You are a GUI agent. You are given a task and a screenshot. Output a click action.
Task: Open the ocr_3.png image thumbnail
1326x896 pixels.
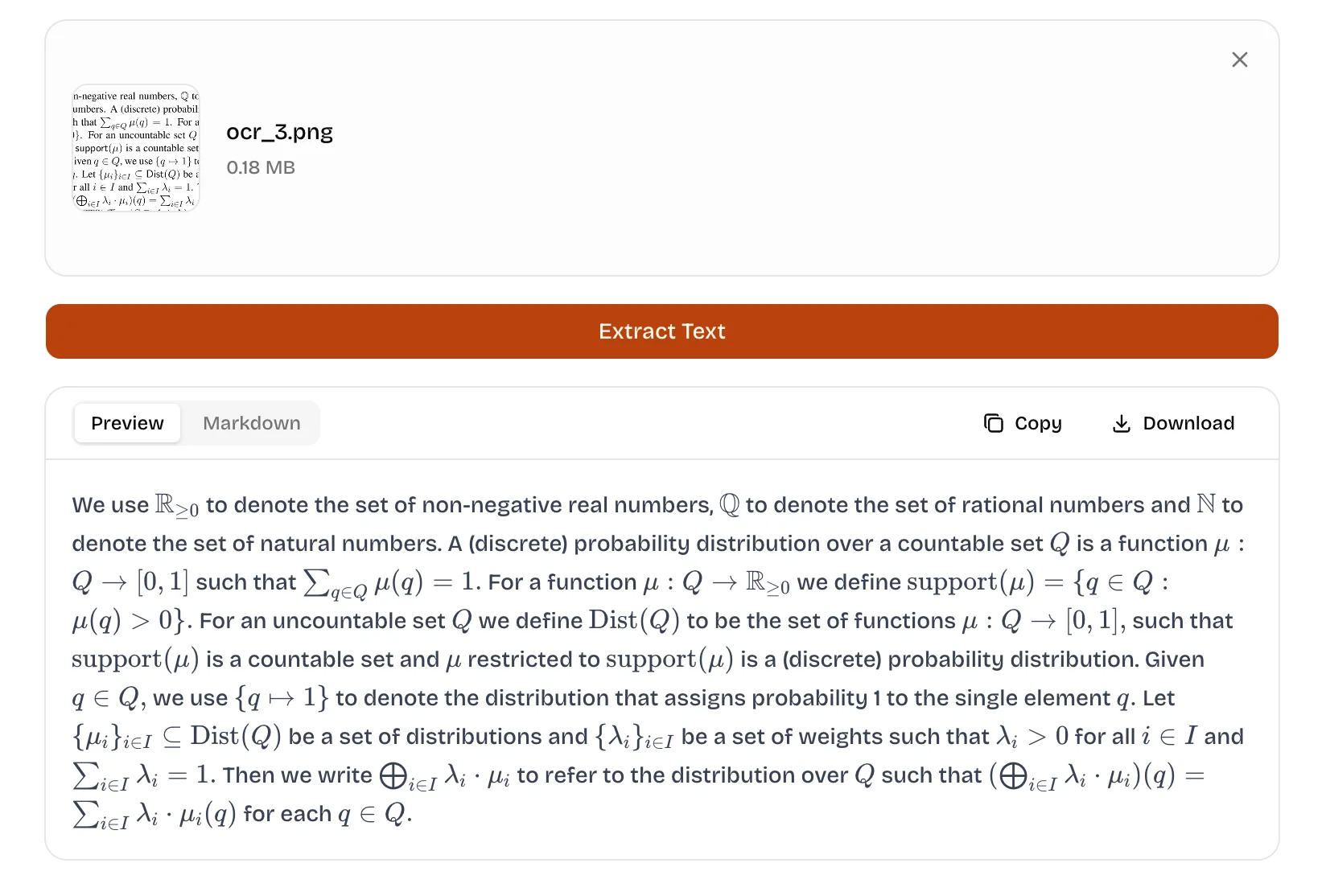136,147
